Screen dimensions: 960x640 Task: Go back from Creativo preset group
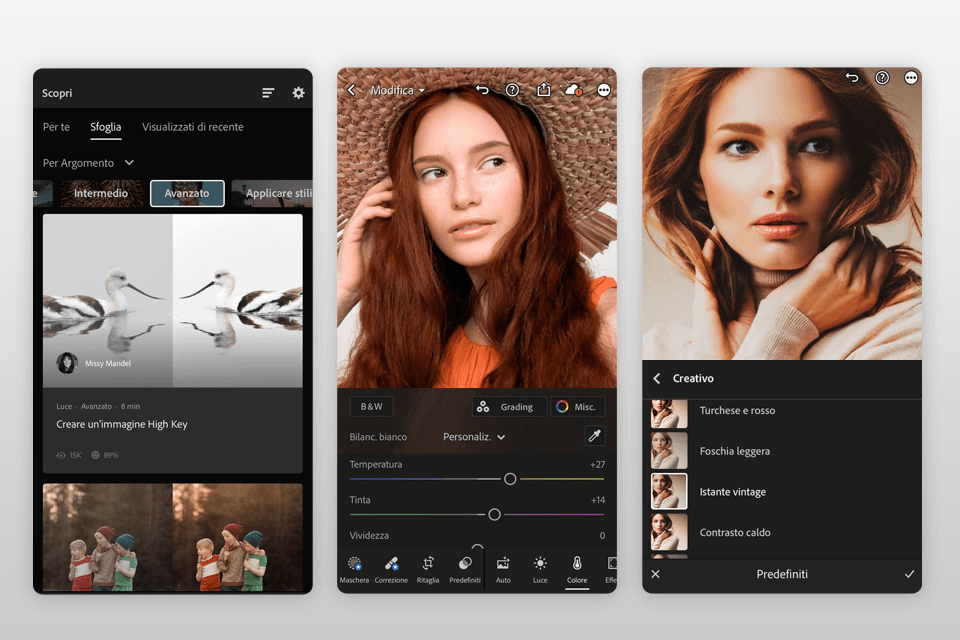tap(657, 378)
